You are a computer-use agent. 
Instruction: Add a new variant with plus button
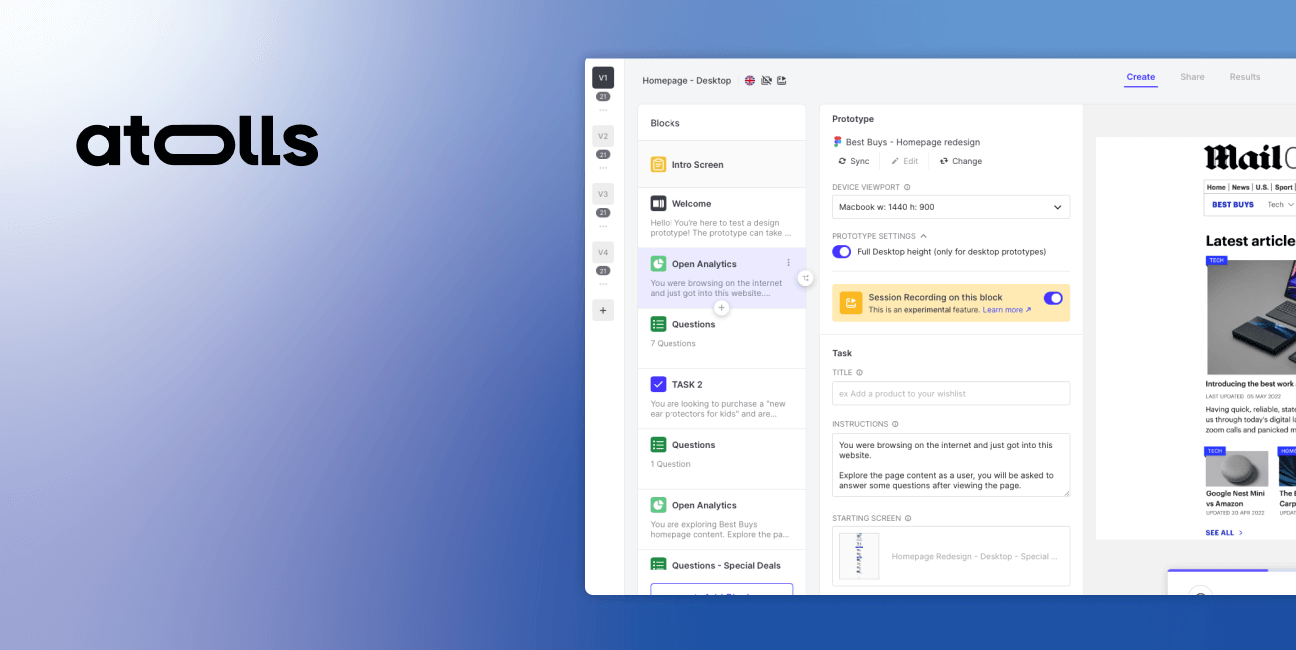603,310
